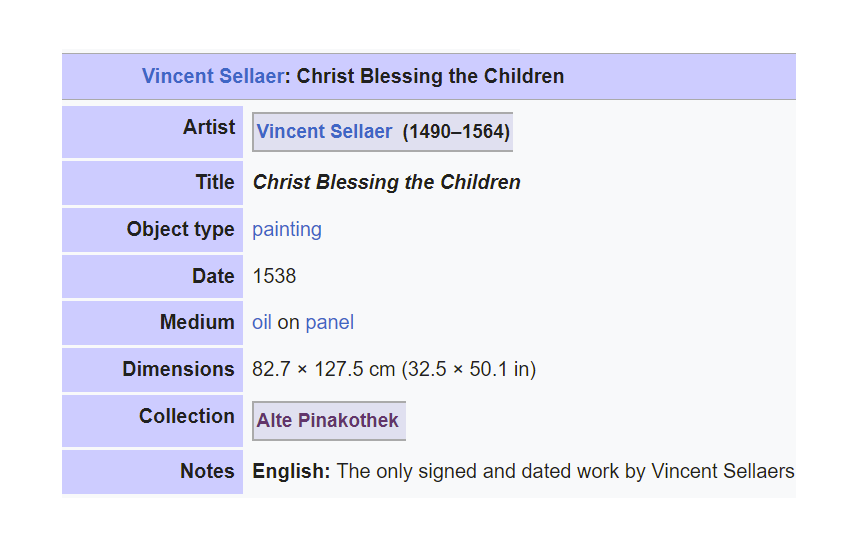Click the Collection row label
Screen dimensions: 856x551
point(187,416)
